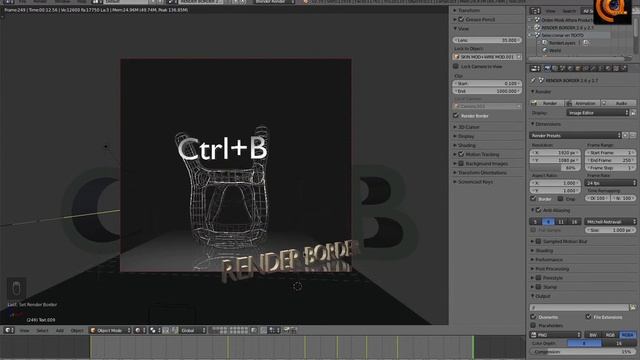Toggle the Placeholders checkbox
Screen dimensions: 640x360
[533, 325]
